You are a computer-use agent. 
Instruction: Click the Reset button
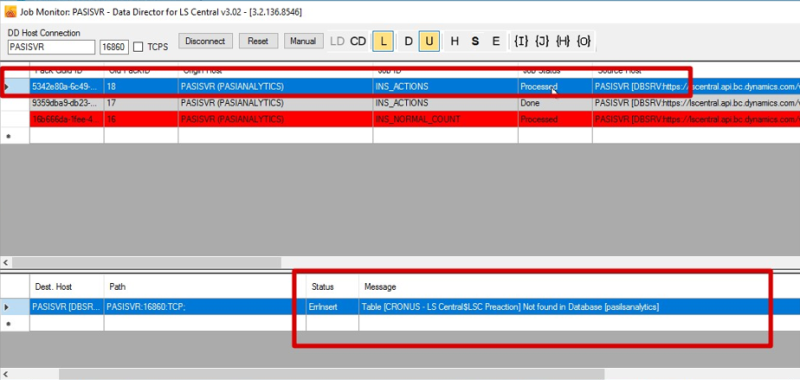click(258, 41)
